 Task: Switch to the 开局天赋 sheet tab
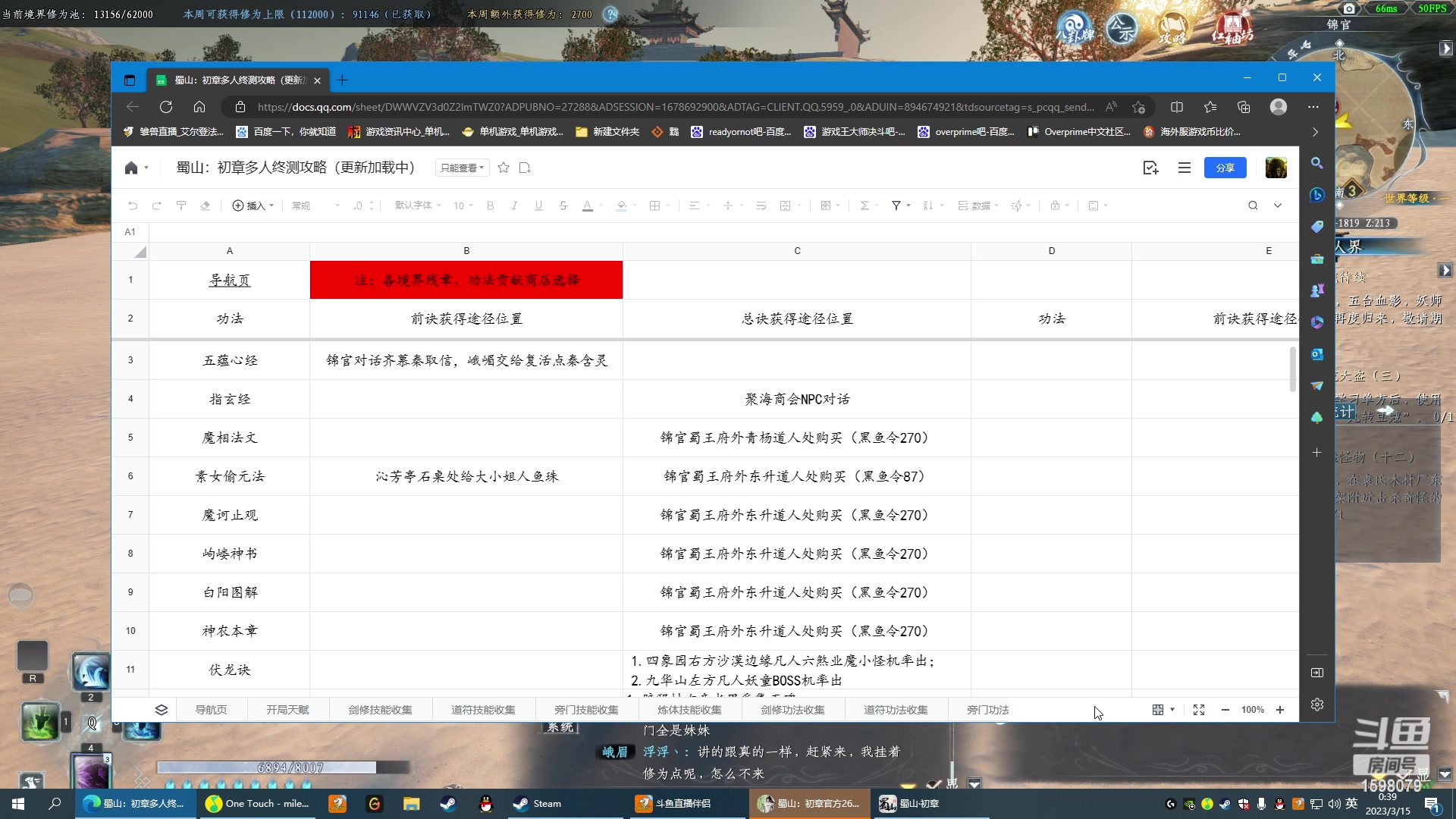[x=287, y=710]
